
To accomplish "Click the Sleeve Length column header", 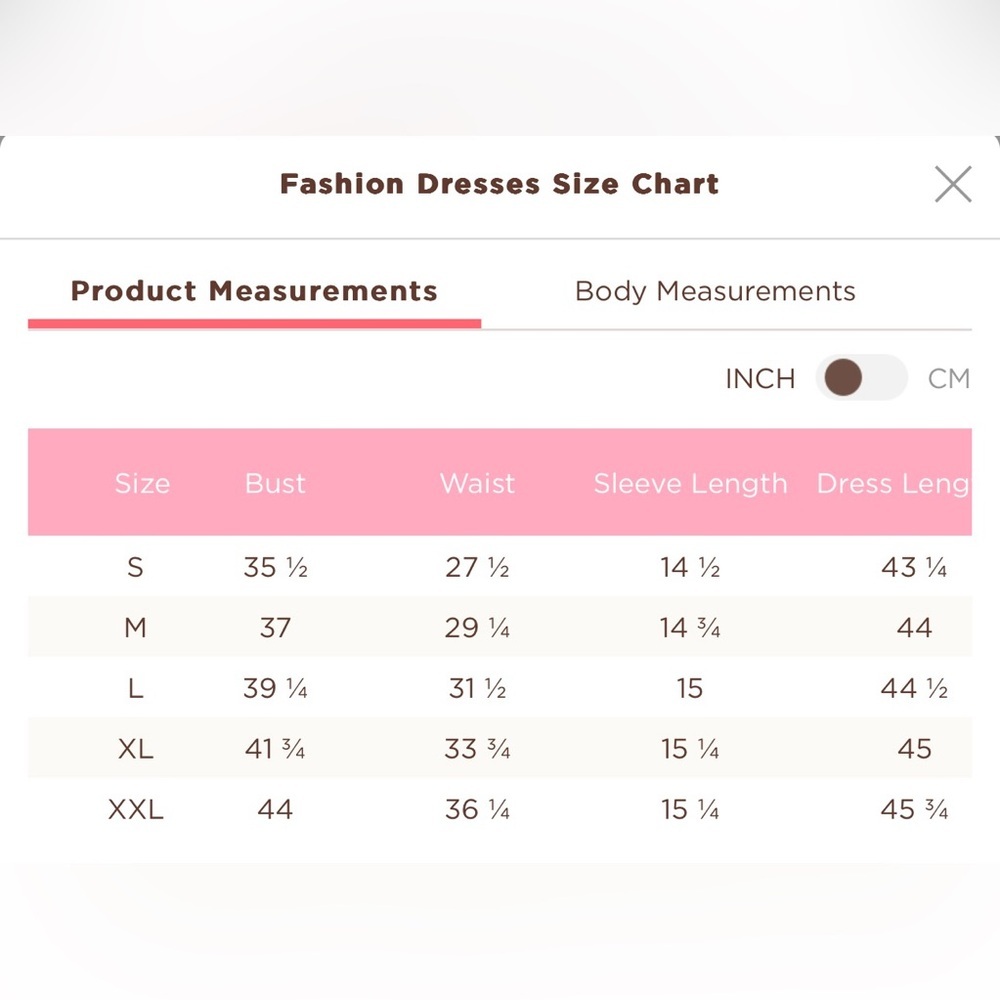I will (690, 484).
